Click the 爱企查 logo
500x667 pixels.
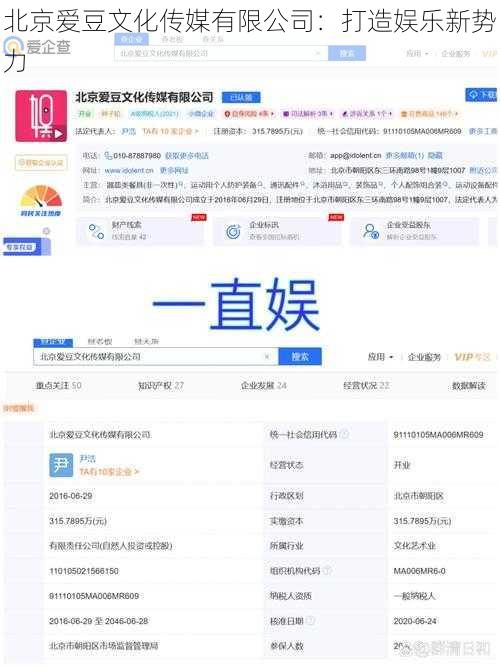point(37,48)
